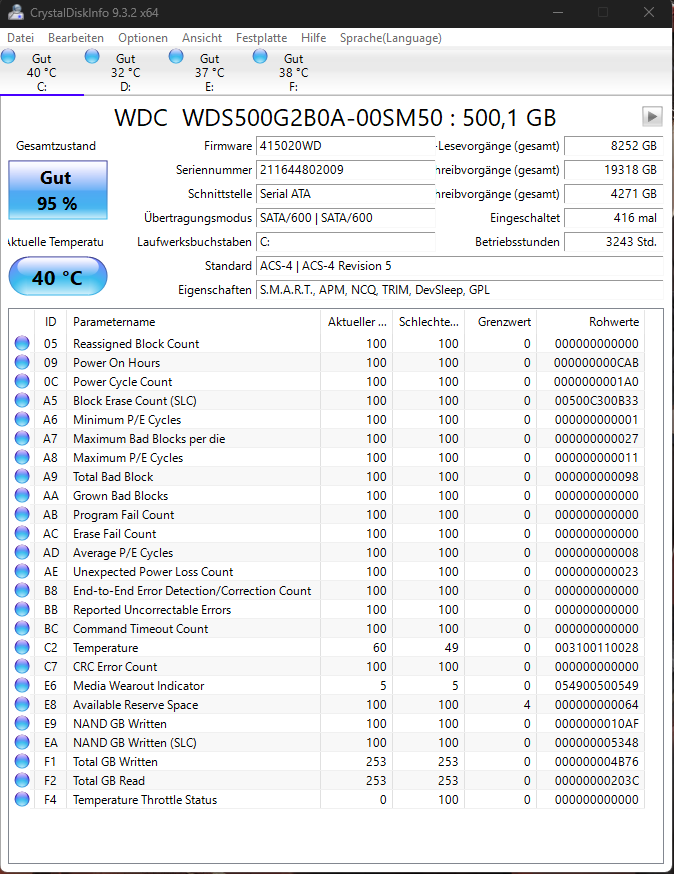
Task: Click status orb for Block Erase Count (SLC)
Action: click(22, 400)
